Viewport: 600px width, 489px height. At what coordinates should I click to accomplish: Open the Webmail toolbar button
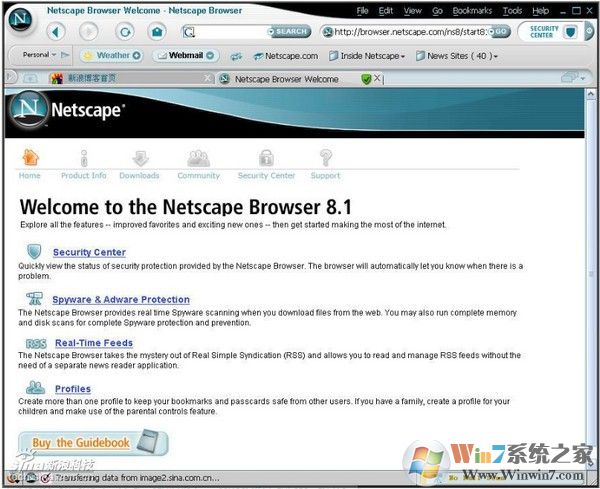point(186,55)
